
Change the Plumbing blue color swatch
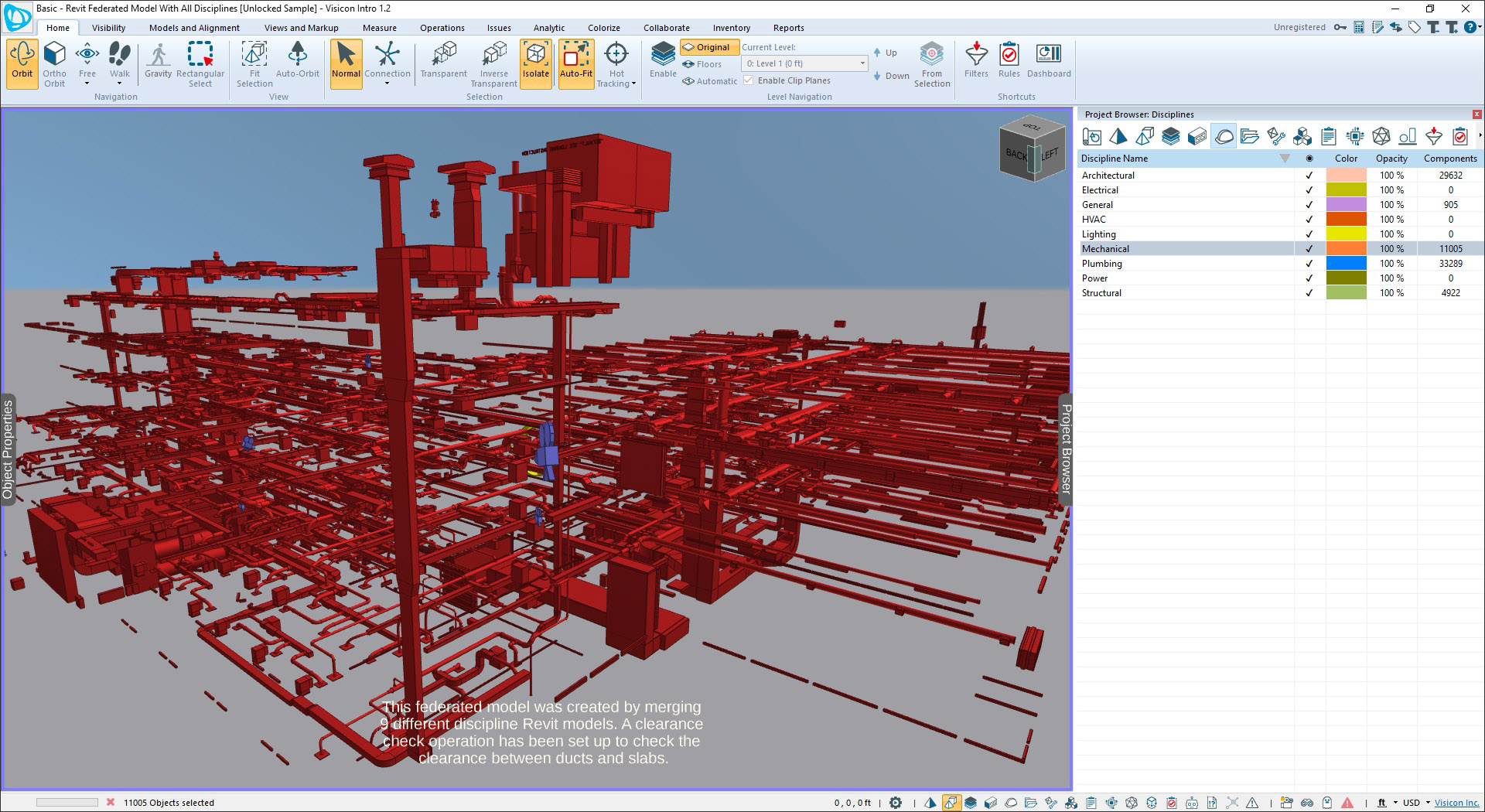coord(1346,264)
